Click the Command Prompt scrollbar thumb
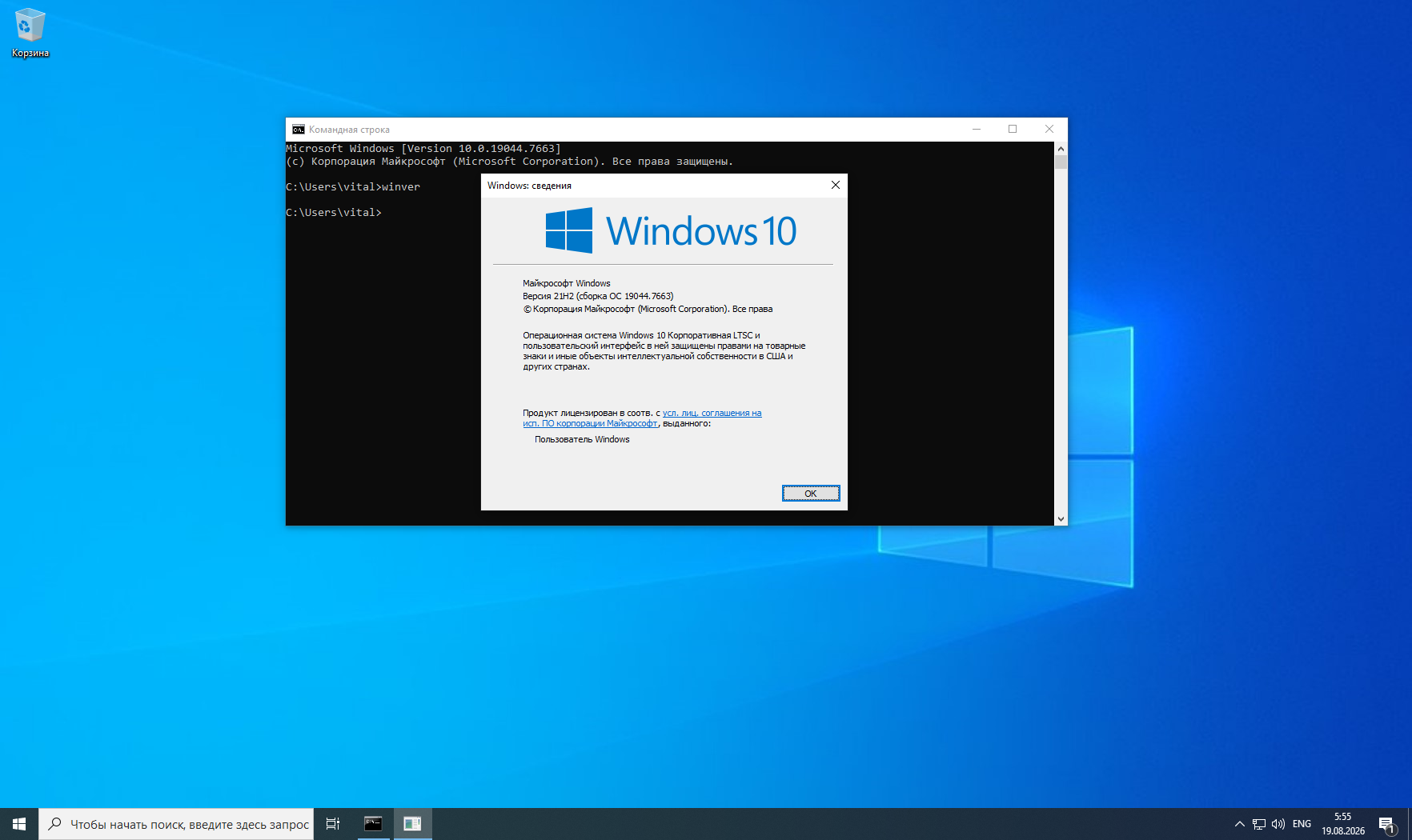Viewport: 1412px width, 840px height. pos(1061,162)
